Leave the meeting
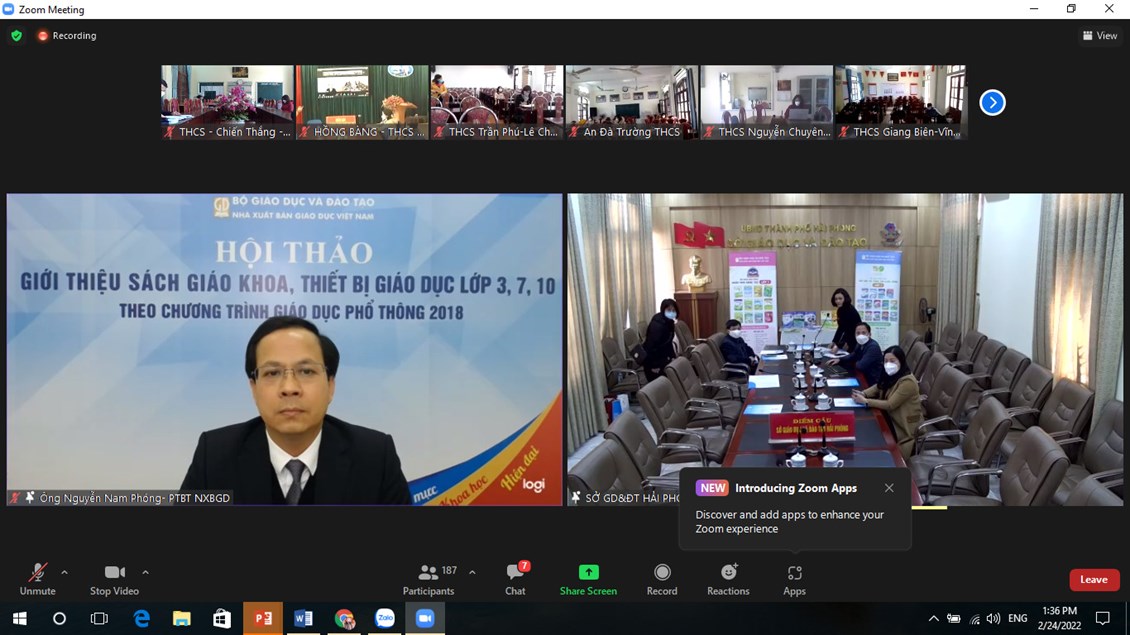The height and width of the screenshot is (635, 1130). 1093,580
